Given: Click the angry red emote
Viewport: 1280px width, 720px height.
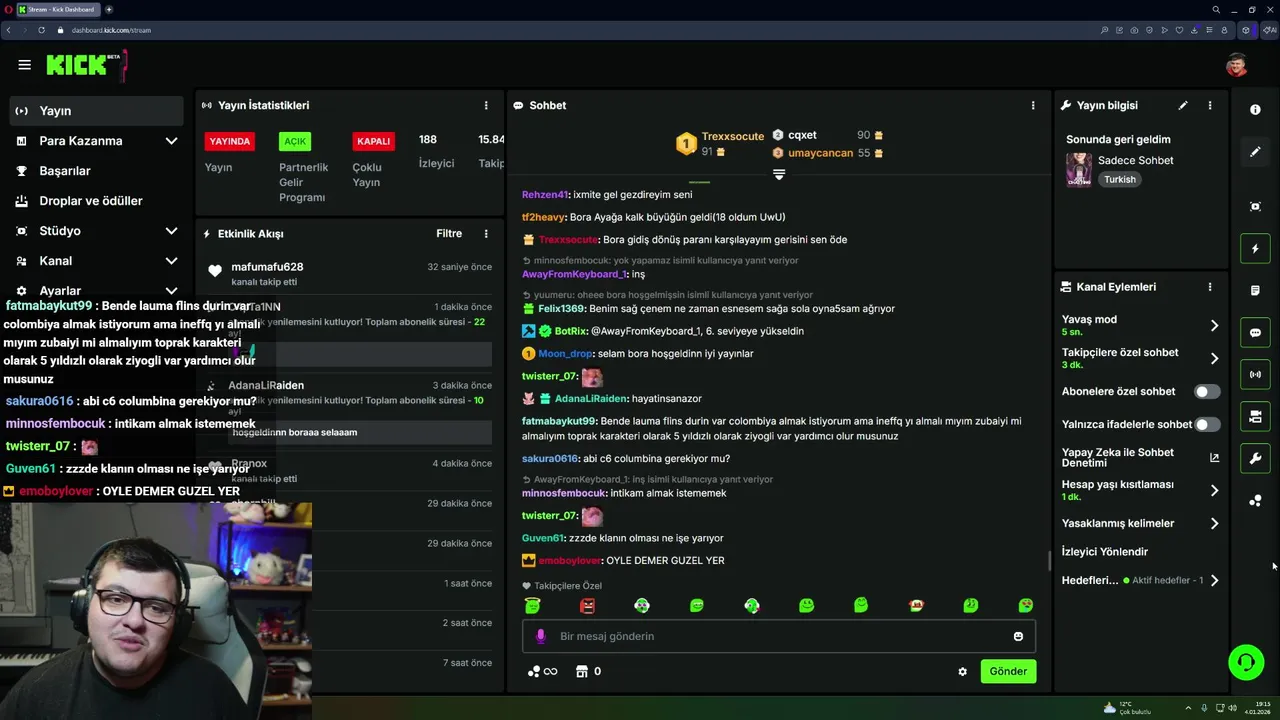Looking at the screenshot, I should pyautogui.click(x=587, y=605).
